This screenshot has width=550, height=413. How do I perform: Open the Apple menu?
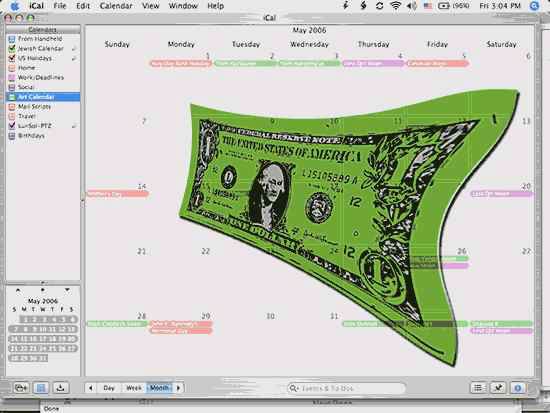click(14, 6)
